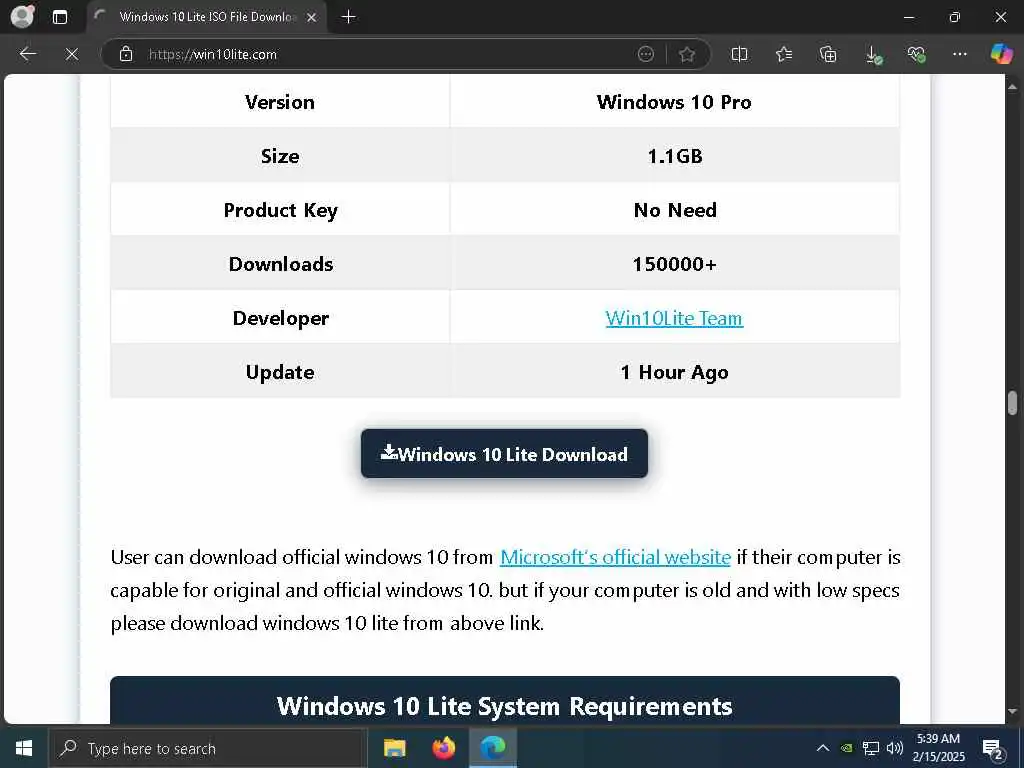Open the volume speaker tray icon
Image resolution: width=1024 pixels, height=768 pixels.
pyautogui.click(x=895, y=748)
